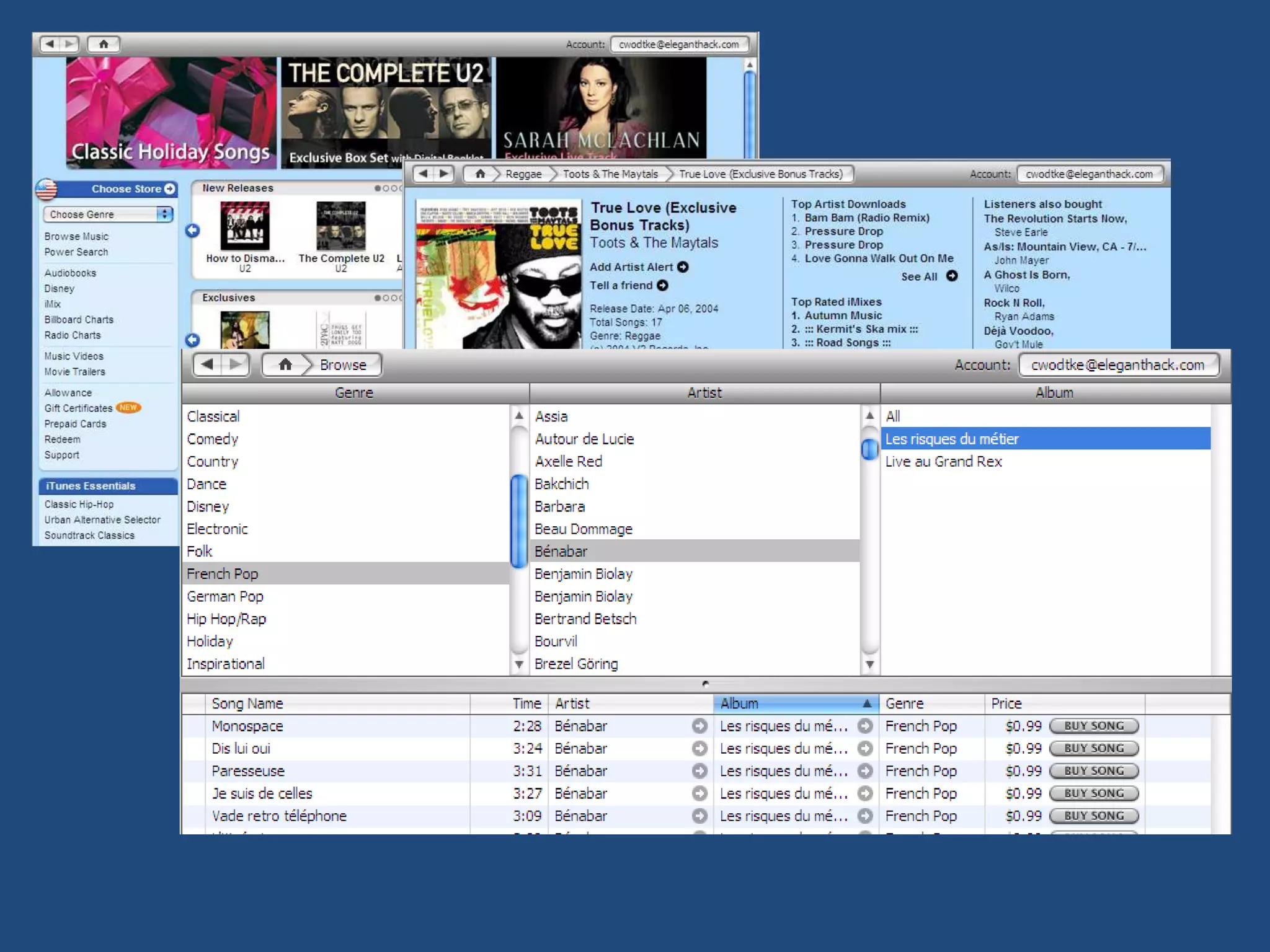Click home icon in Reggae breadcrumb window

480,174
